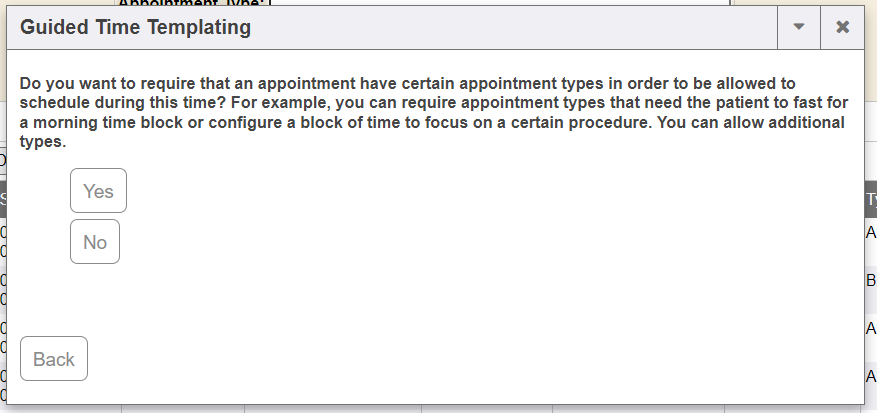
Task: Choose No for requiring appointment types
Action: click(95, 242)
